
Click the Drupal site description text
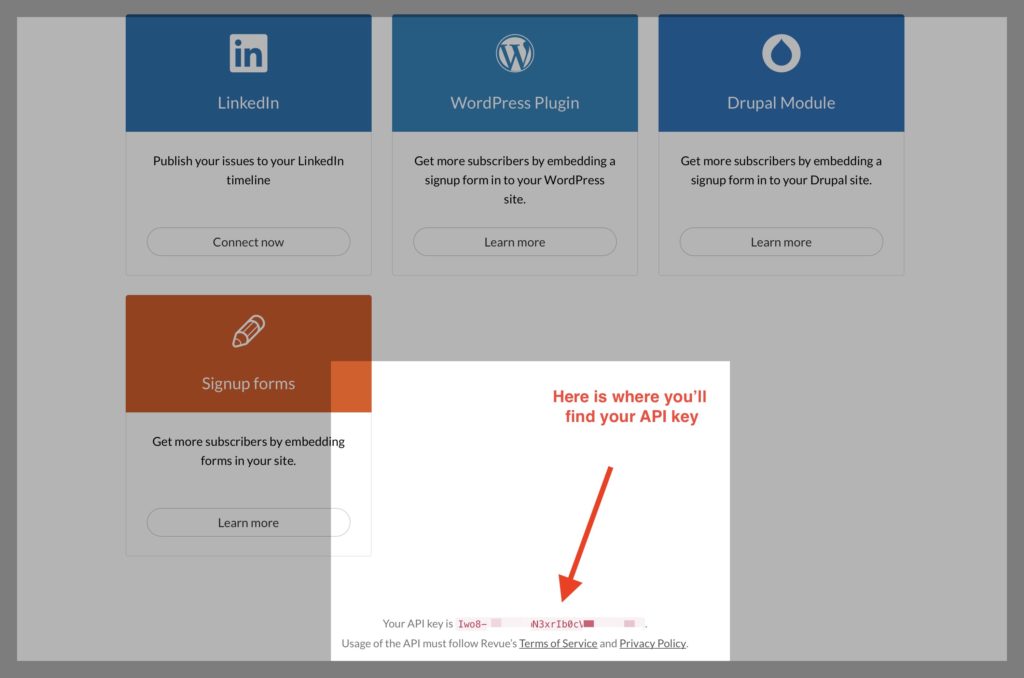pos(781,170)
